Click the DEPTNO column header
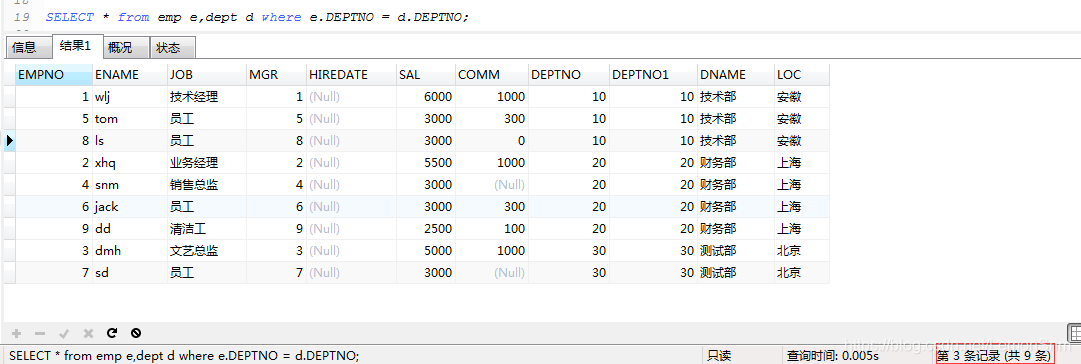Screen dimensions: 1081x364 (x=569, y=74)
